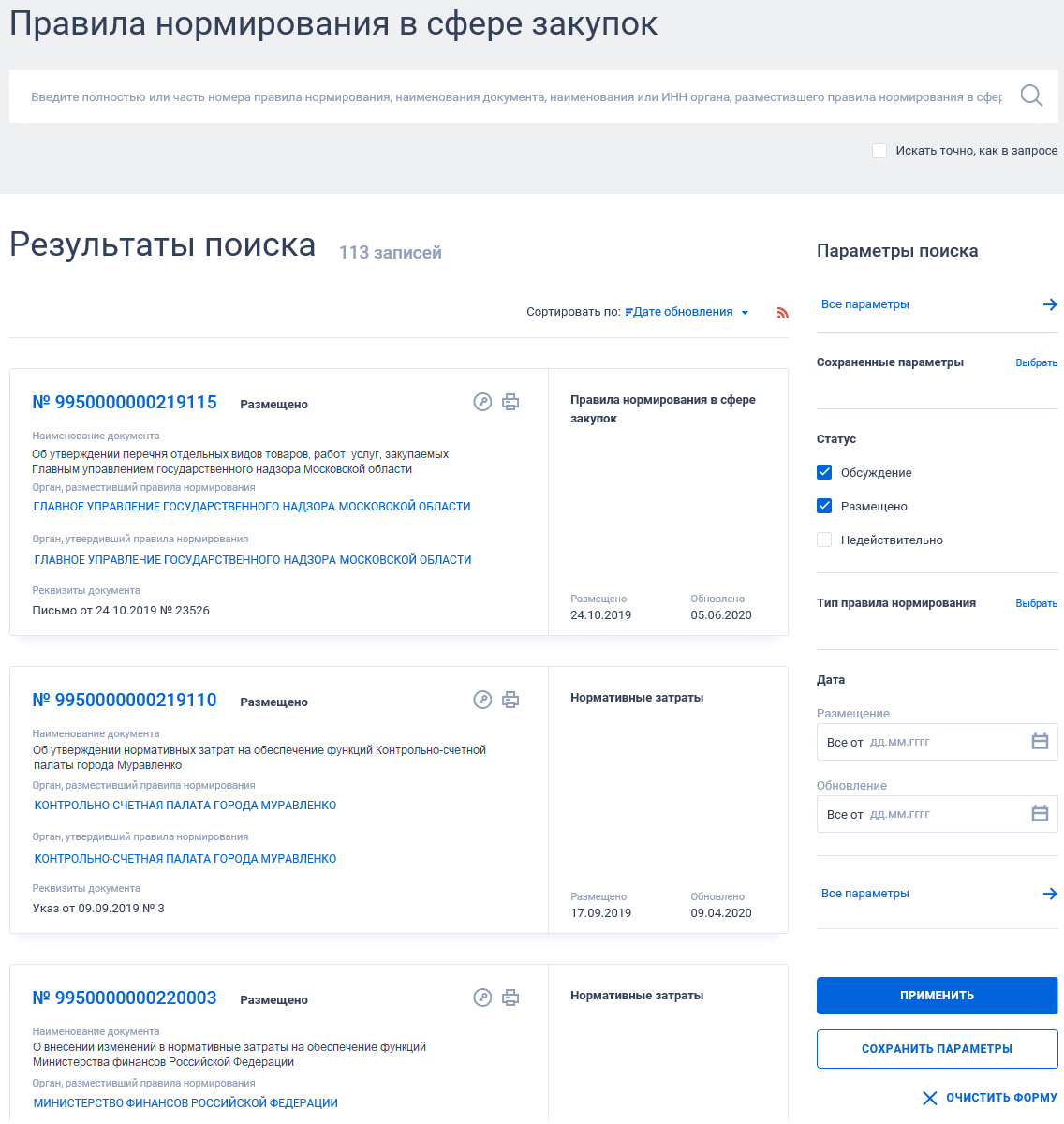This screenshot has height=1124, width=1064.
Task: Open record № 9950000000219110
Action: point(125,700)
